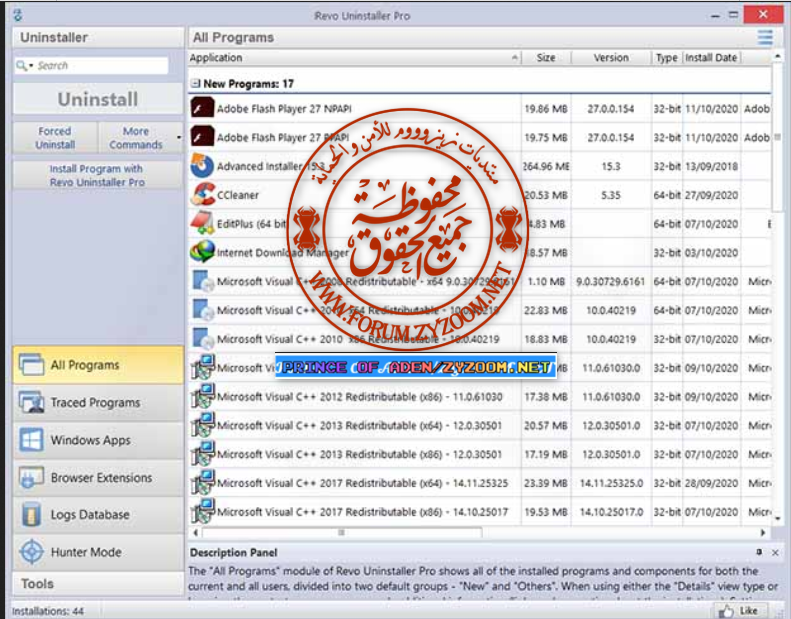Viewport: 791px width, 619px height.
Task: Click the vertical scrollbar down arrow
Action: (x=777, y=519)
